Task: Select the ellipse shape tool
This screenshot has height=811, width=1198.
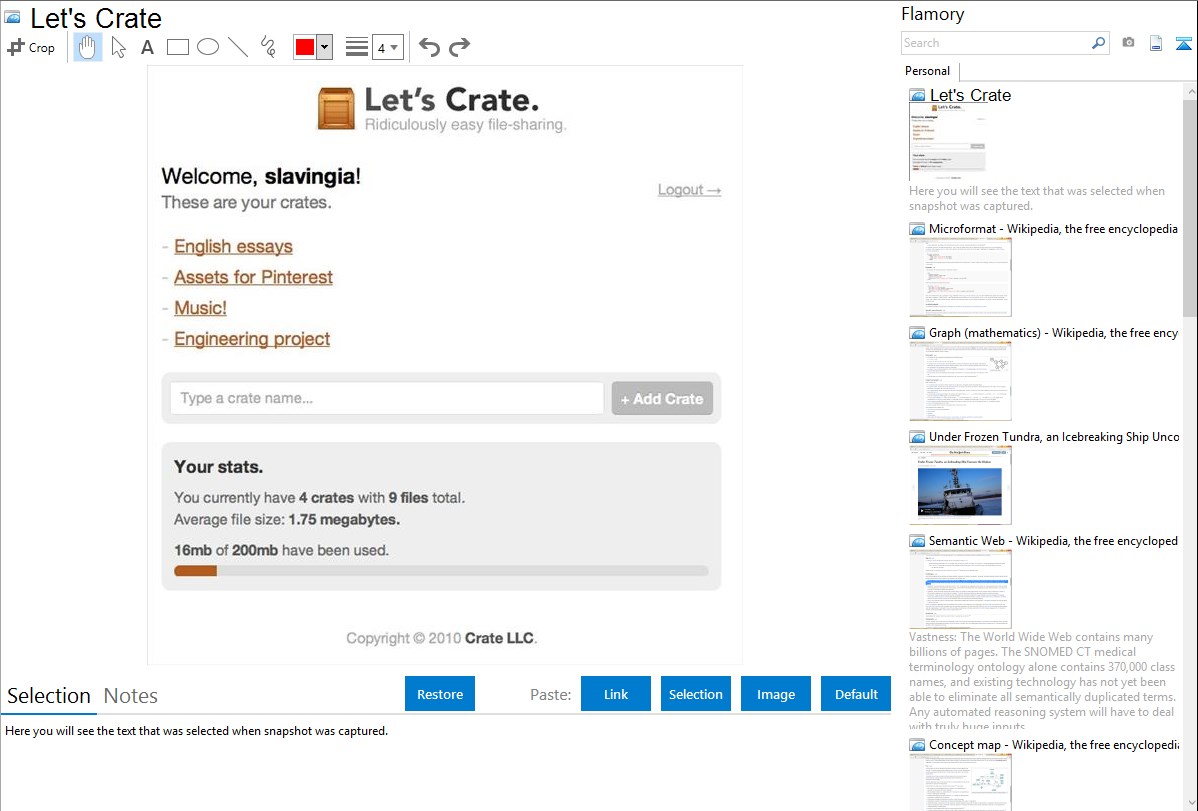Action: (208, 47)
